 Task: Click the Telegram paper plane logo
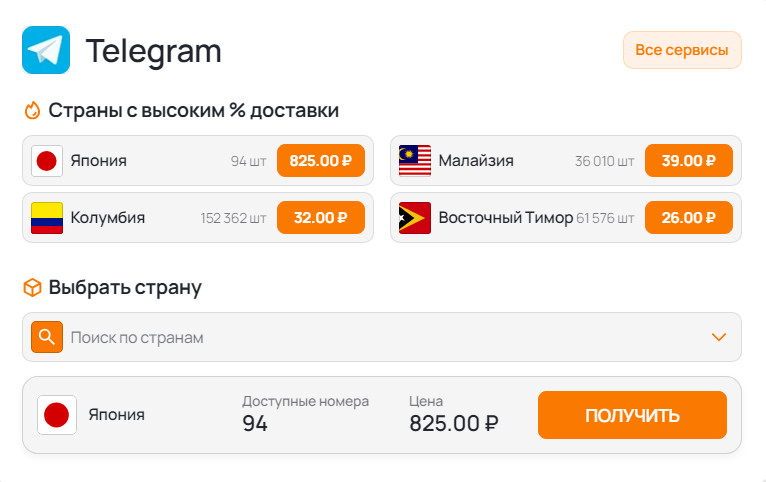(46, 50)
